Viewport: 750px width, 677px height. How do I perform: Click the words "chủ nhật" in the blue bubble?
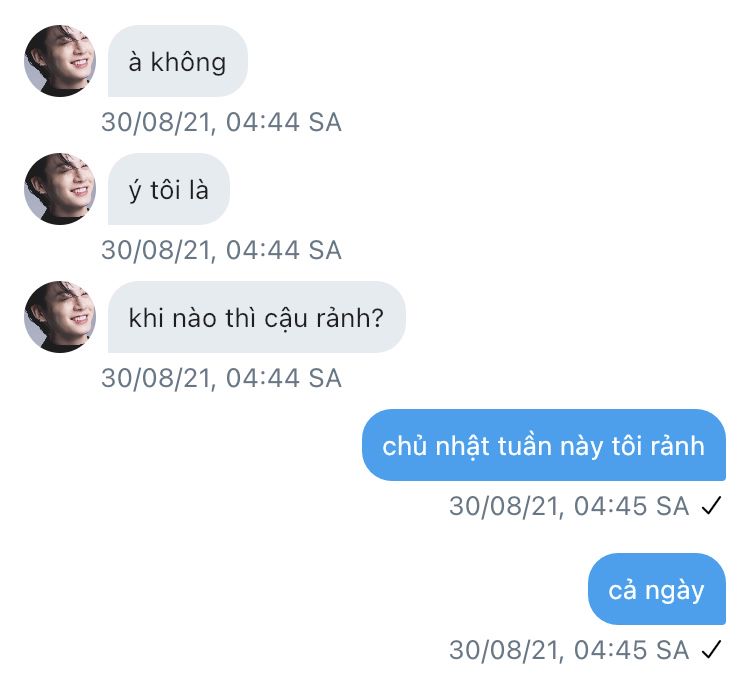tap(434, 446)
